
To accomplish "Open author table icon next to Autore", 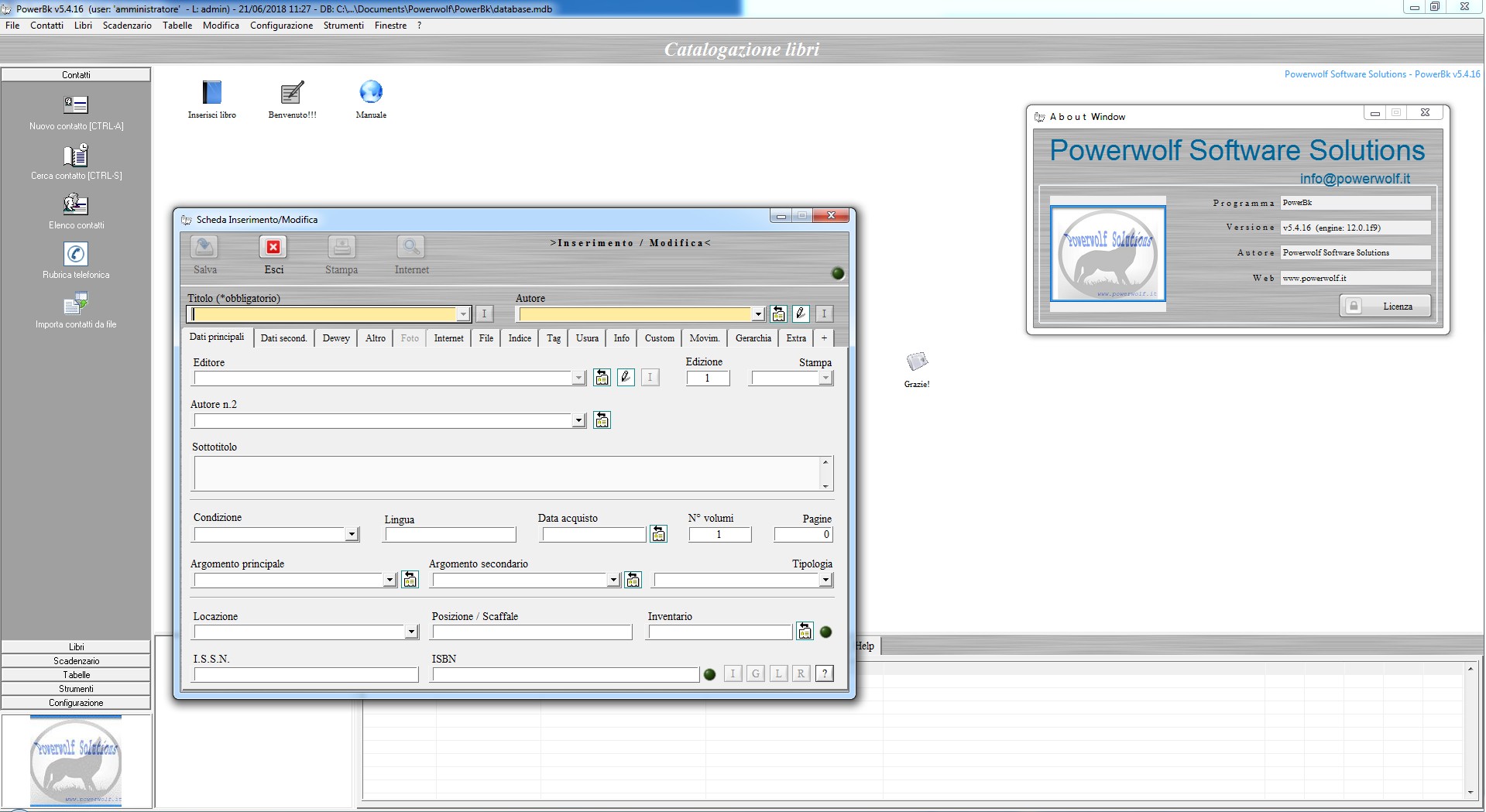I will pyautogui.click(x=778, y=313).
